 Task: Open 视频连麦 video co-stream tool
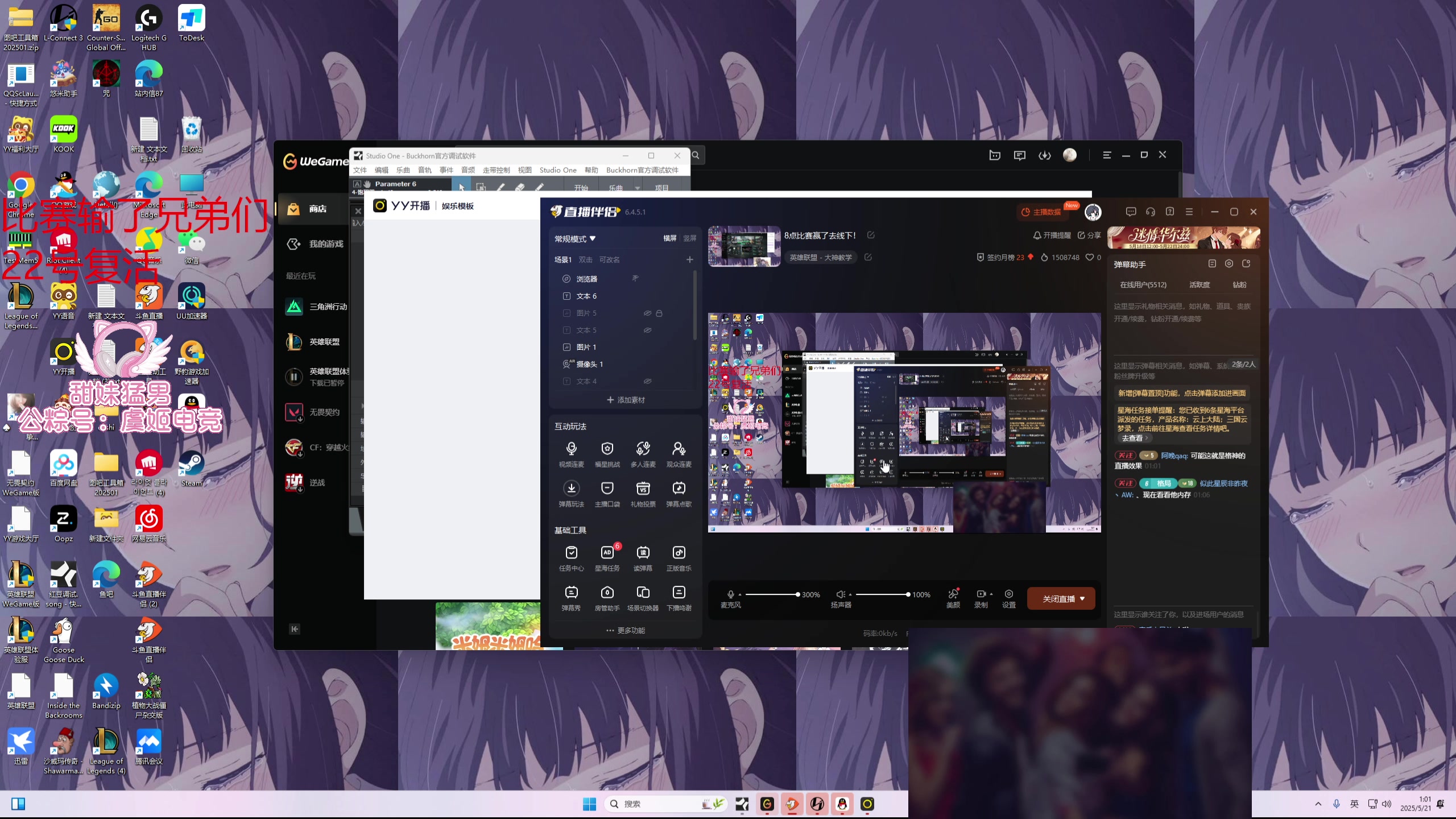[x=571, y=454]
